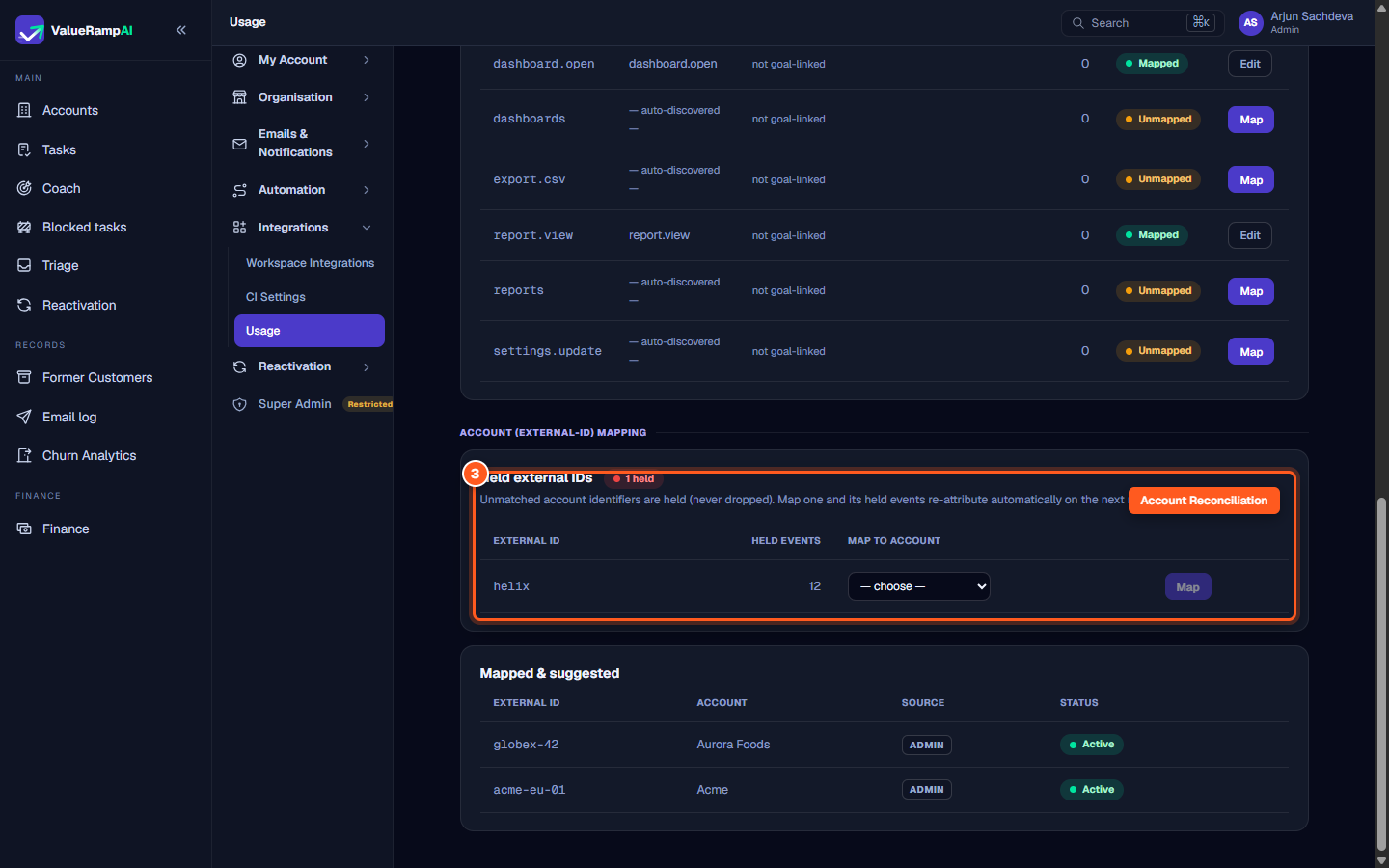
Task: Map the settings.update event
Action: click(x=1251, y=352)
